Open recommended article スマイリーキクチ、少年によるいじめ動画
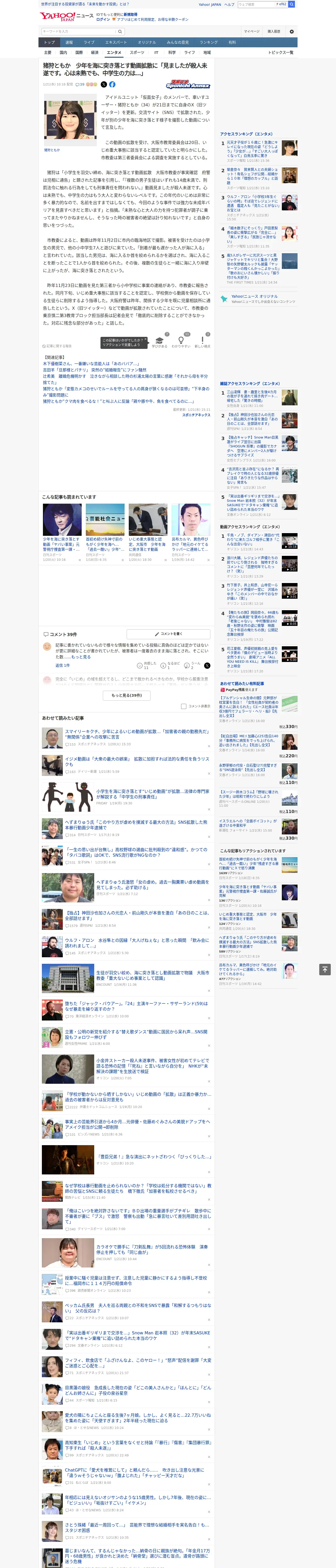The width and height of the screenshot is (336, 1568). (x=137, y=735)
